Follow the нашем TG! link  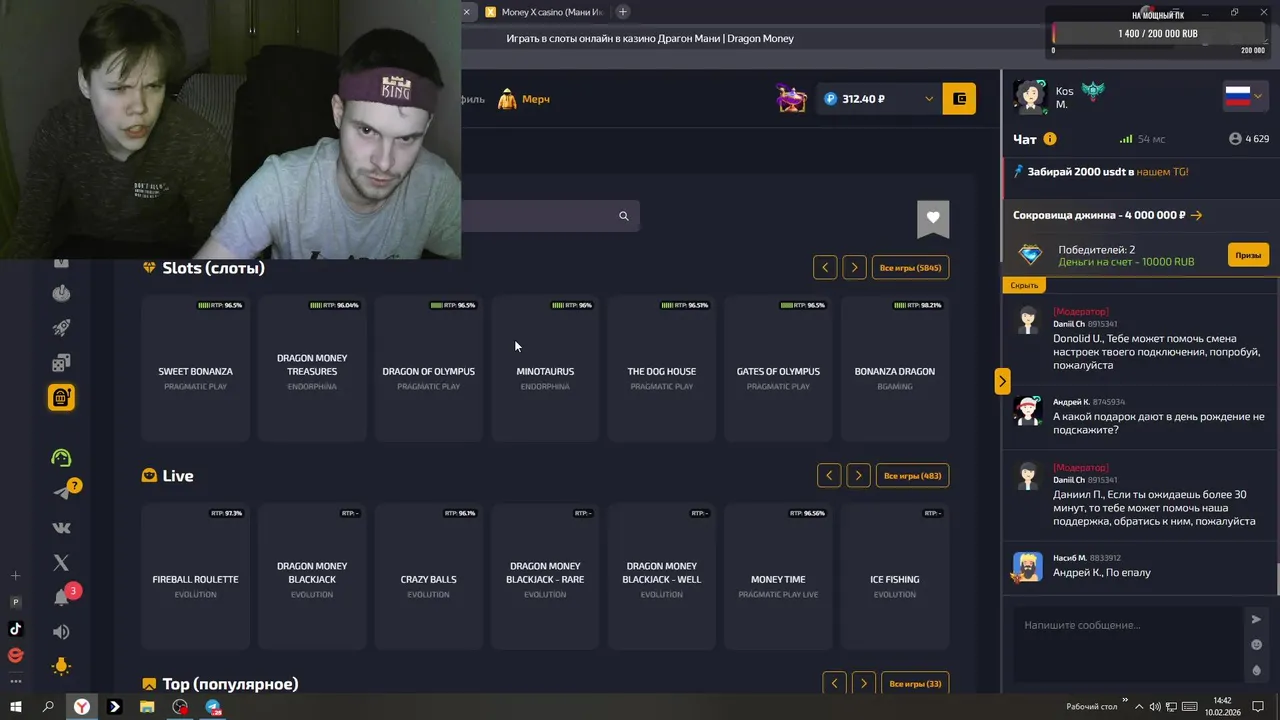(1162, 172)
